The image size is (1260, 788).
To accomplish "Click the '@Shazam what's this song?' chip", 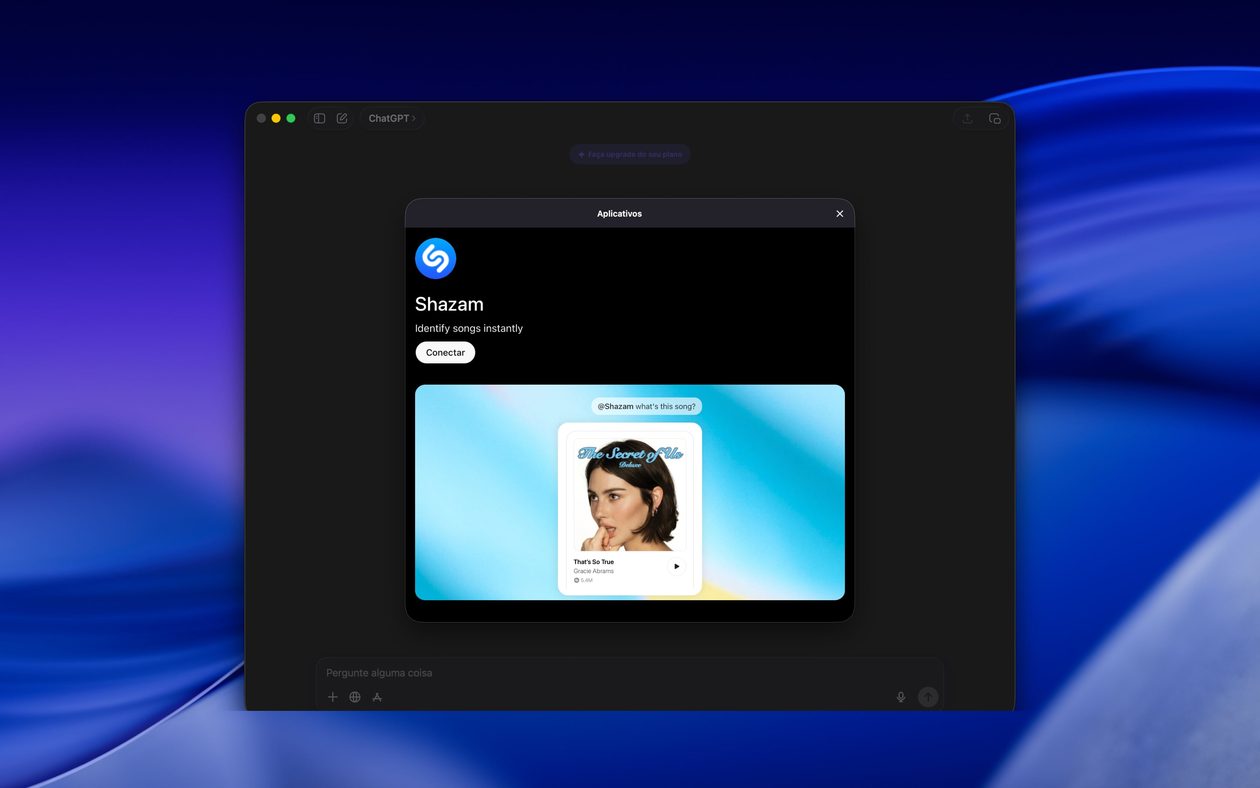I will coord(647,406).
